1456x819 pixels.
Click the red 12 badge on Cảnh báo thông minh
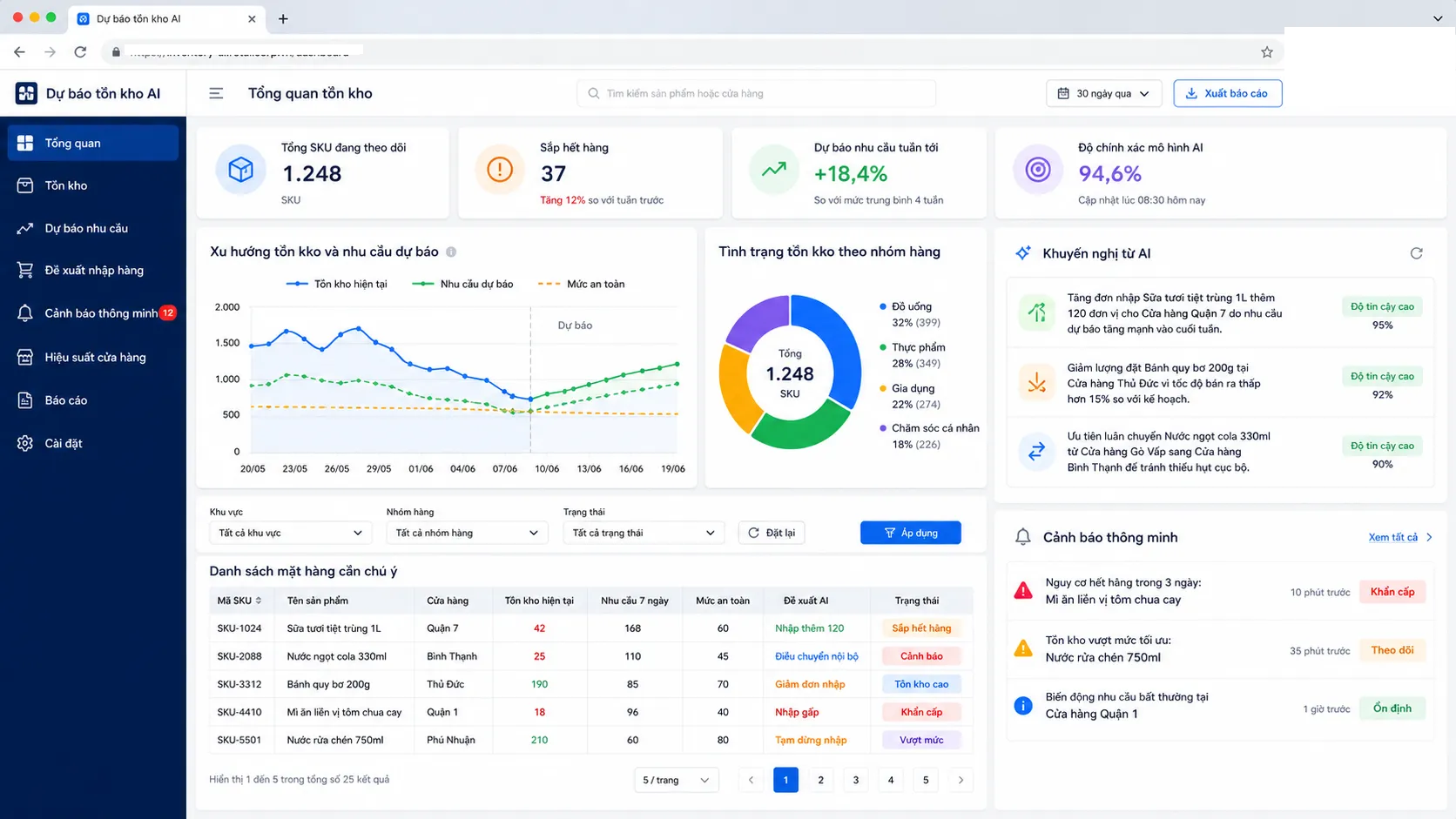pyautogui.click(x=168, y=312)
